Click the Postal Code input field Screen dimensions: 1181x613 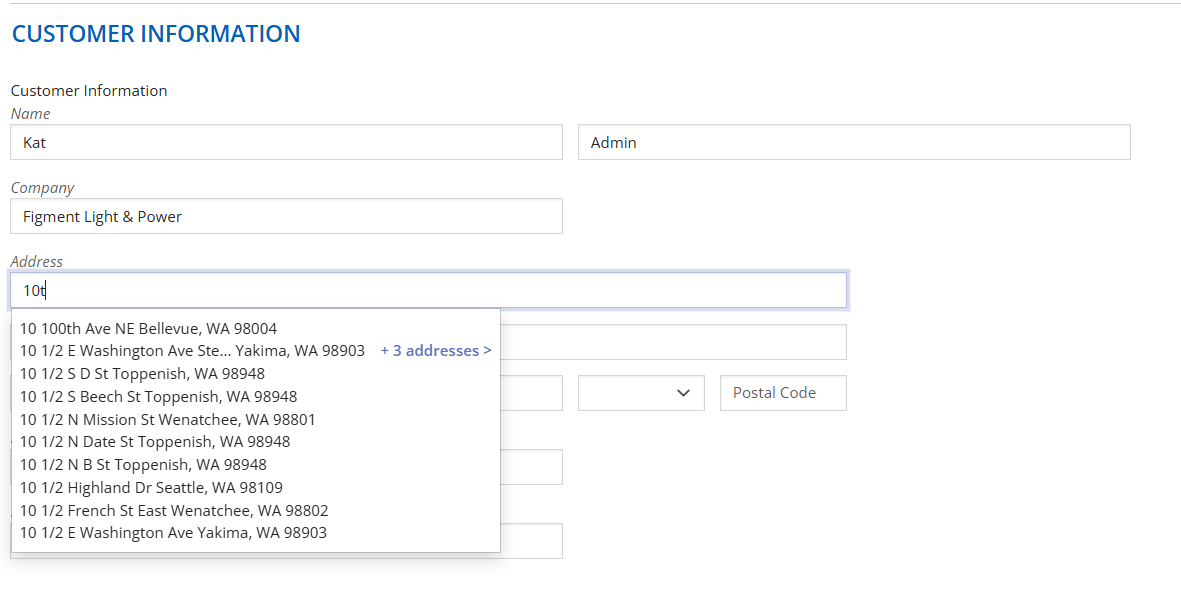point(783,393)
